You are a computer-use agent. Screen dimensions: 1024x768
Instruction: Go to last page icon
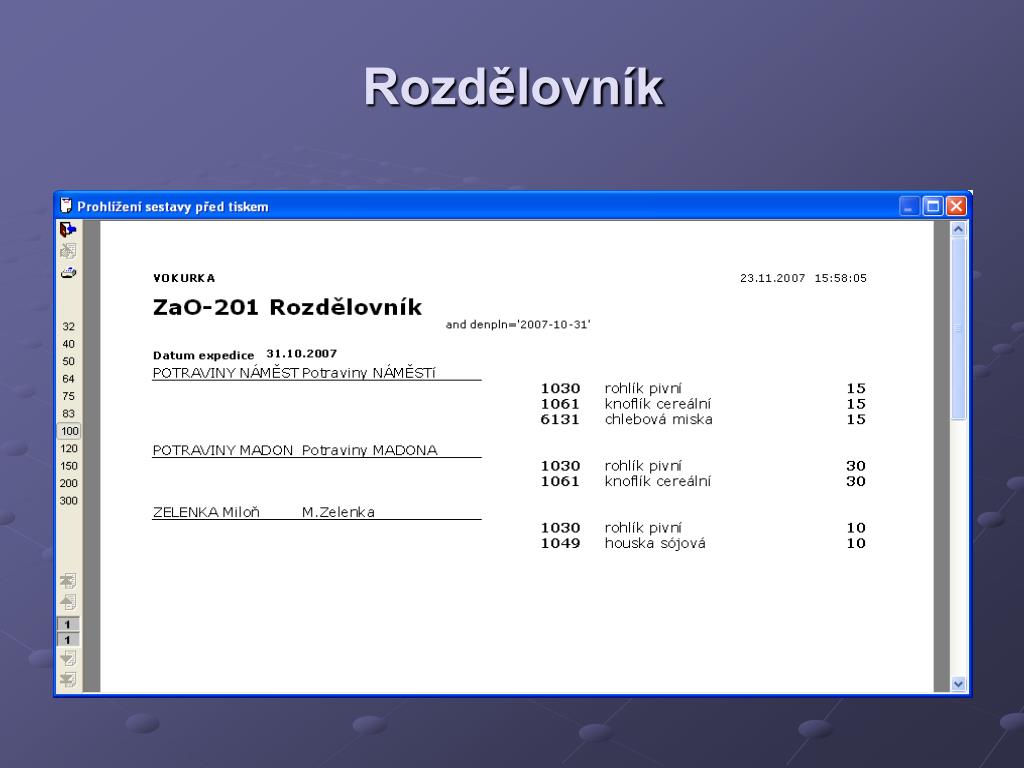(68, 679)
